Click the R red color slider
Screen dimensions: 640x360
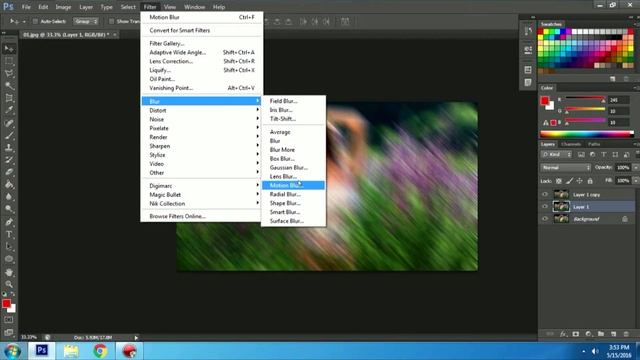click(584, 98)
